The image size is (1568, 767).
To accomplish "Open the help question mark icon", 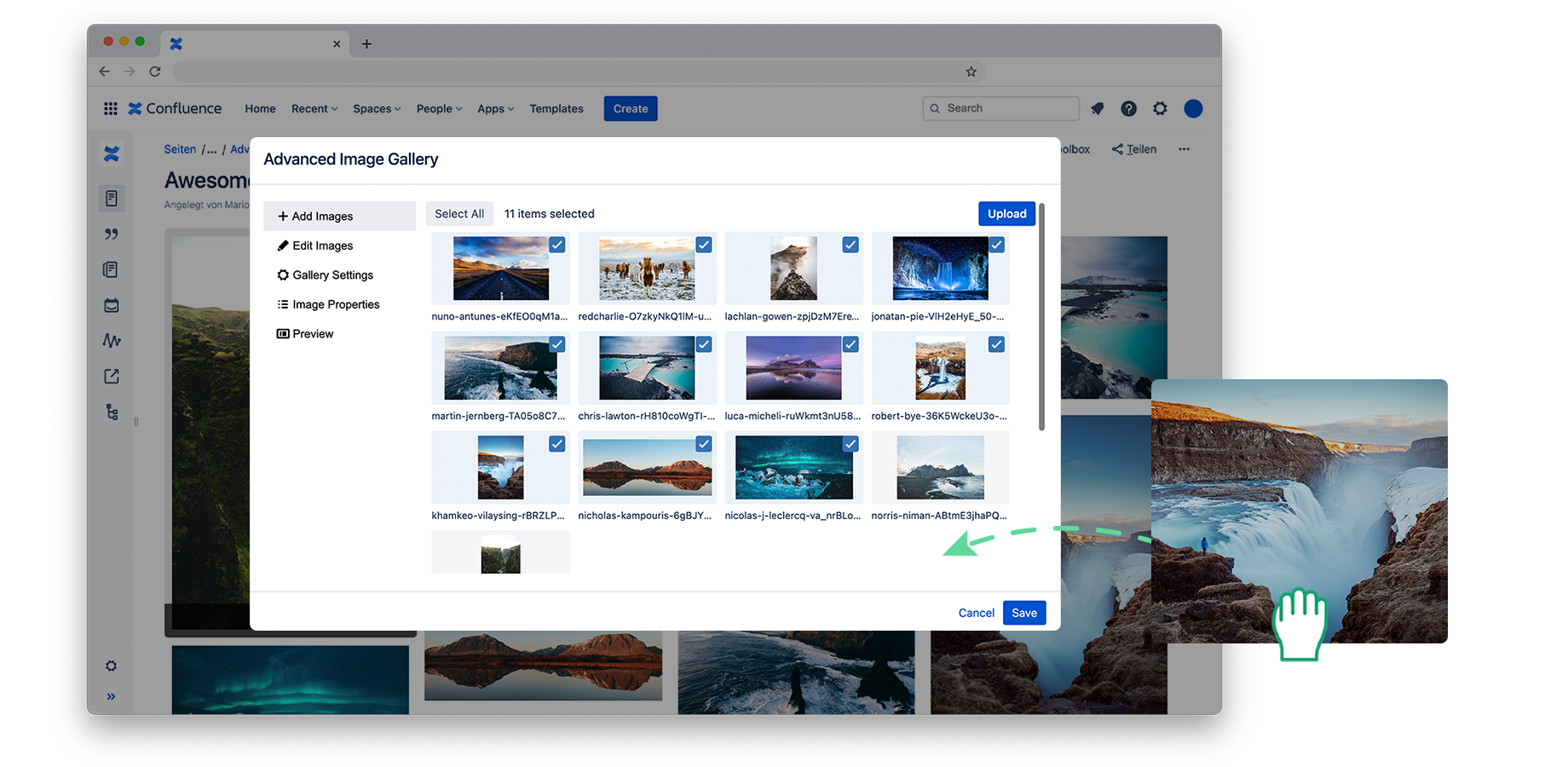I will (x=1128, y=108).
